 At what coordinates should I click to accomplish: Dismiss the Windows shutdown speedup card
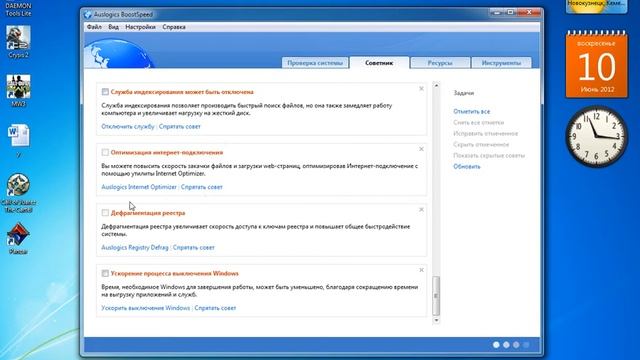click(421, 270)
